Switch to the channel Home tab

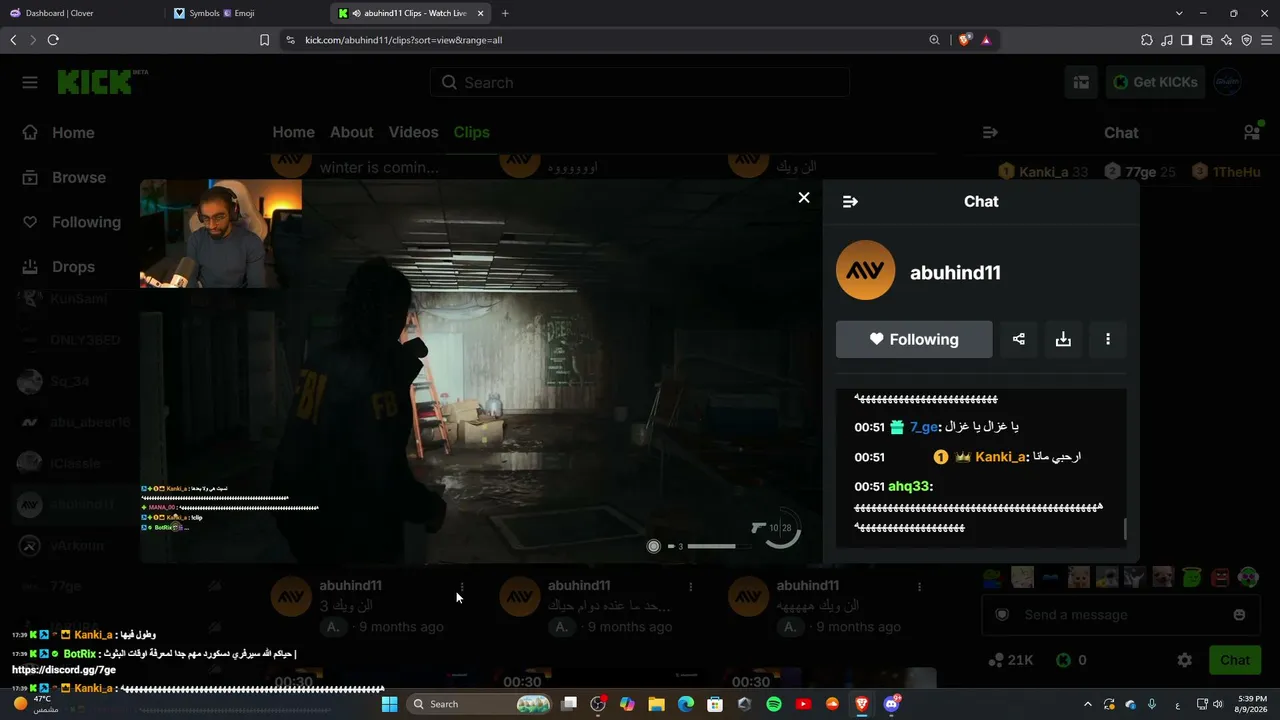(293, 132)
